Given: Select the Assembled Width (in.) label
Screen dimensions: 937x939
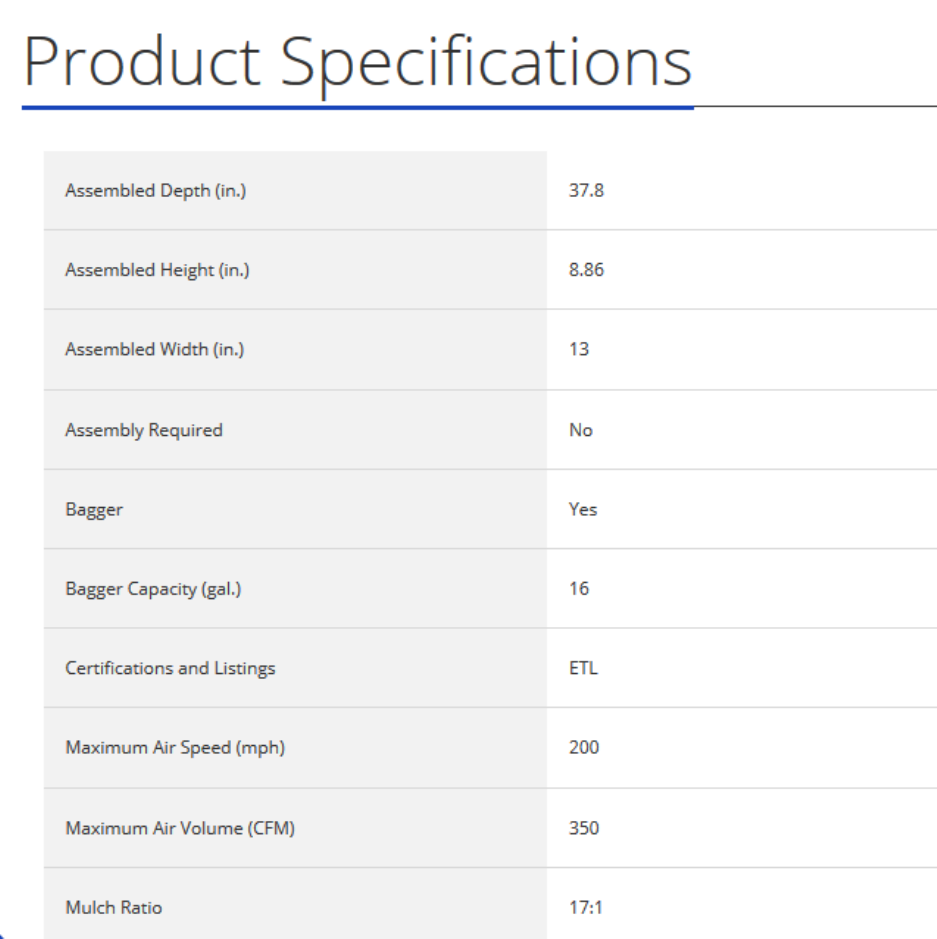Looking at the screenshot, I should (155, 350).
